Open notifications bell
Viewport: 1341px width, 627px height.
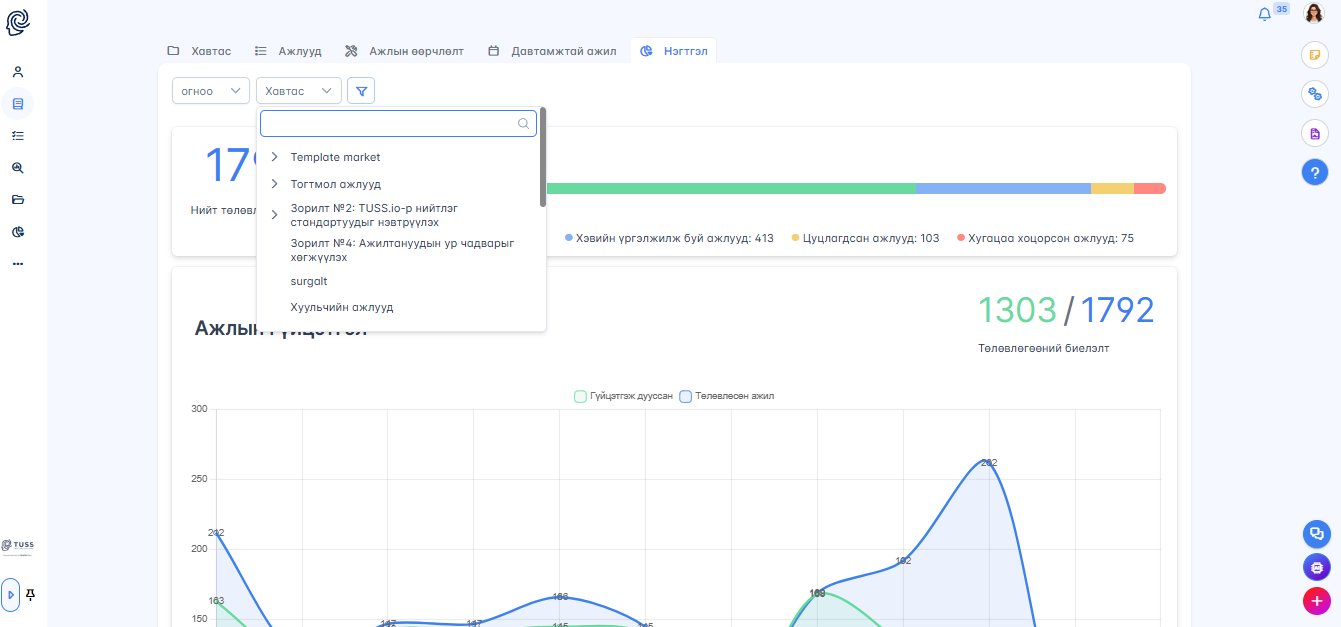click(x=1265, y=14)
